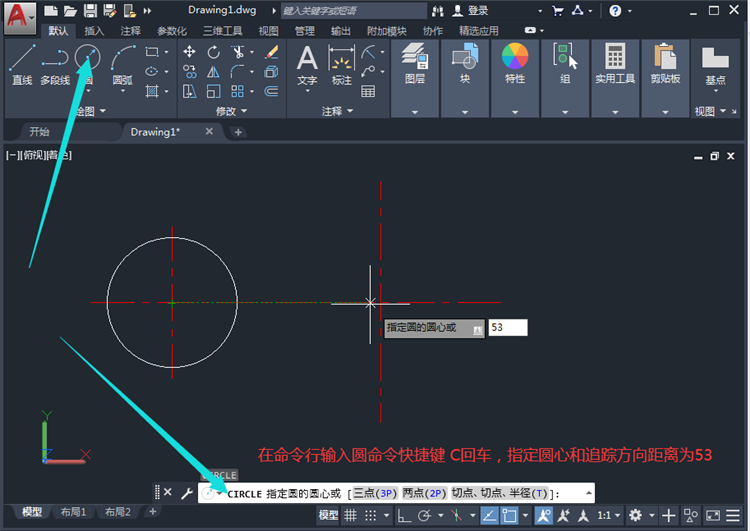Select the Tan Tan Radius (T) option
This screenshot has width=750, height=531.
click(x=500, y=493)
